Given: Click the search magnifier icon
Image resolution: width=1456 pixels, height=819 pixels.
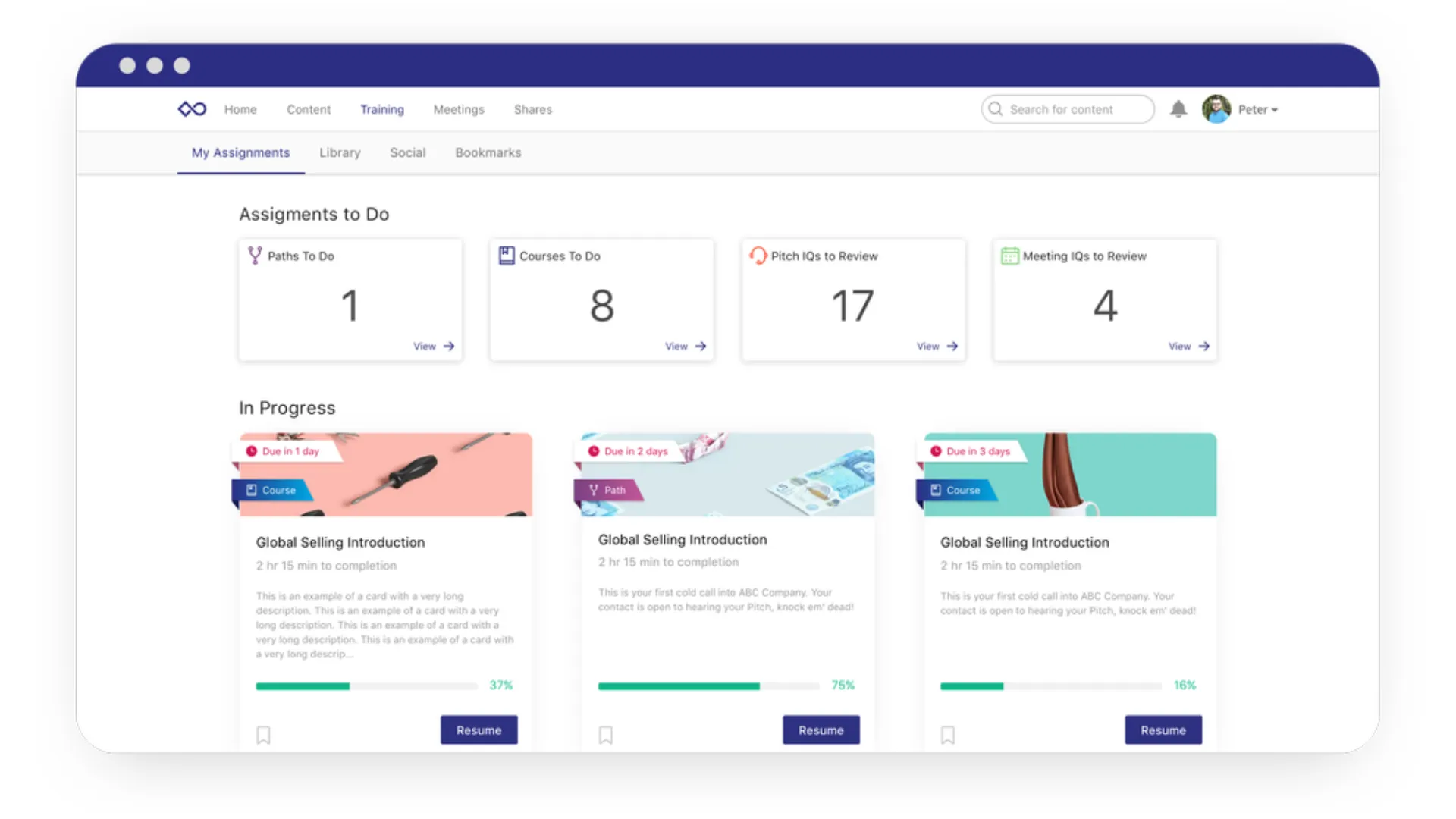Looking at the screenshot, I should point(996,109).
